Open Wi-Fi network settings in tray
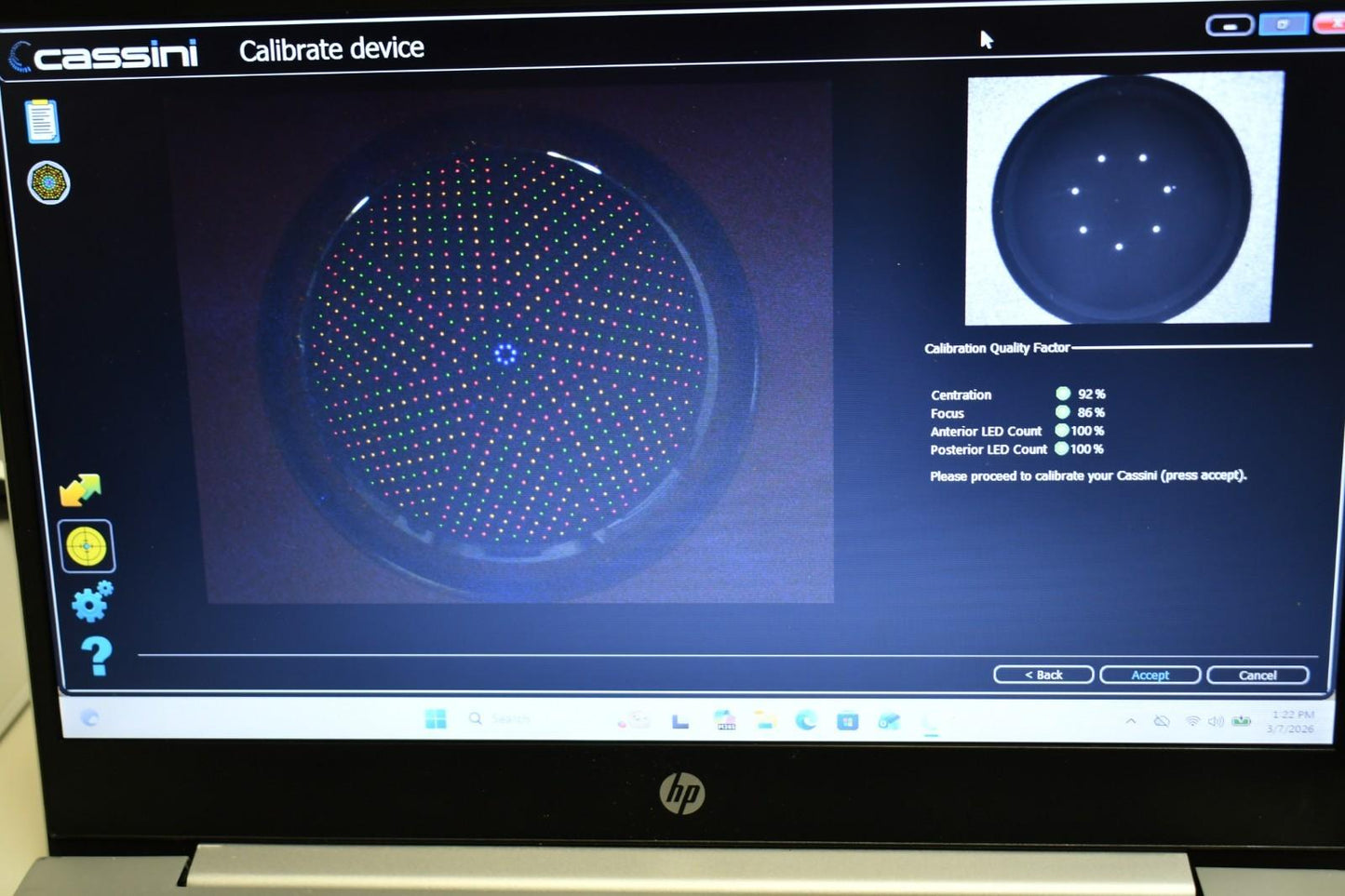1345x896 pixels. [1192, 721]
